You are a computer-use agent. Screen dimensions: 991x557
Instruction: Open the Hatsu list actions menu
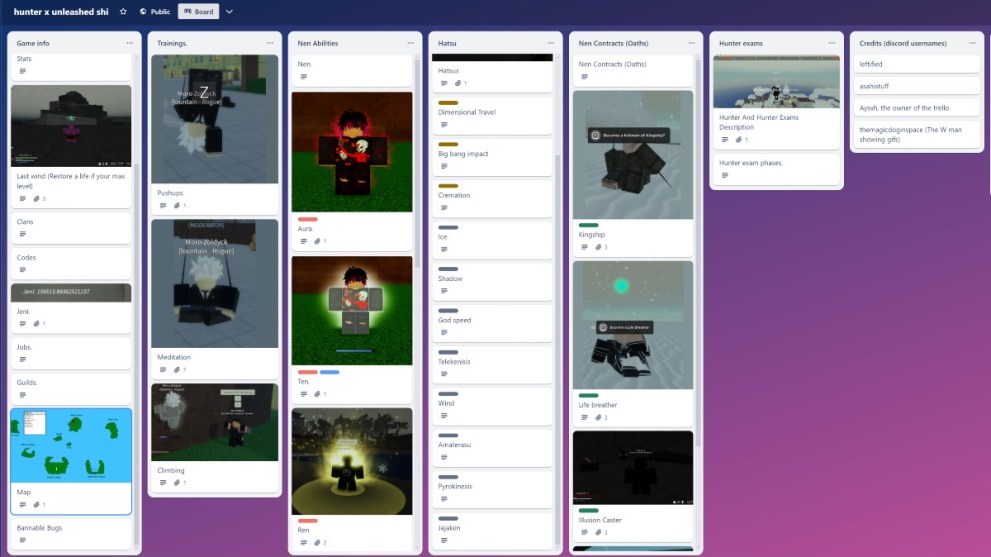click(x=550, y=43)
